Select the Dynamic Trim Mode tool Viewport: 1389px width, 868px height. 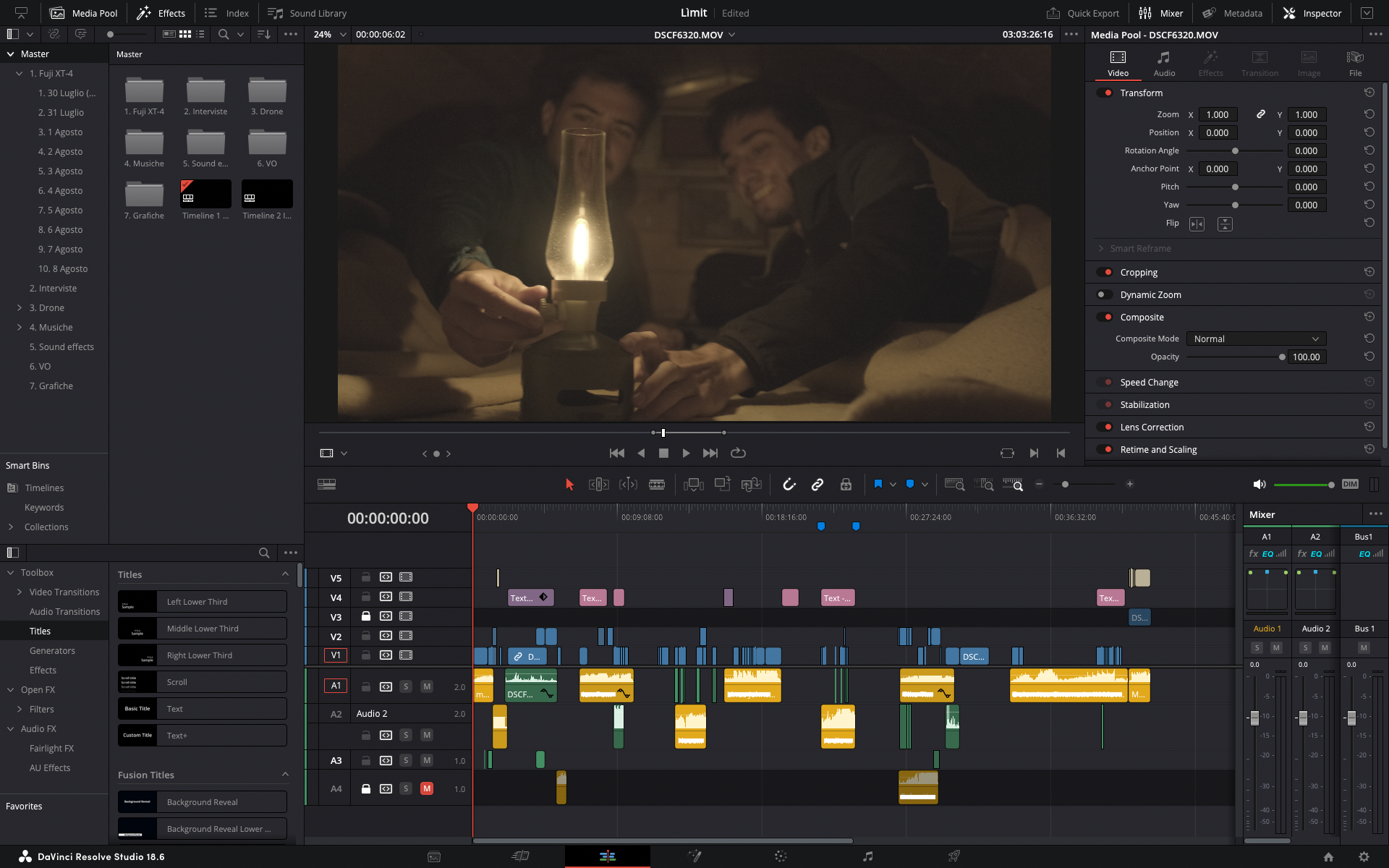tap(628, 485)
